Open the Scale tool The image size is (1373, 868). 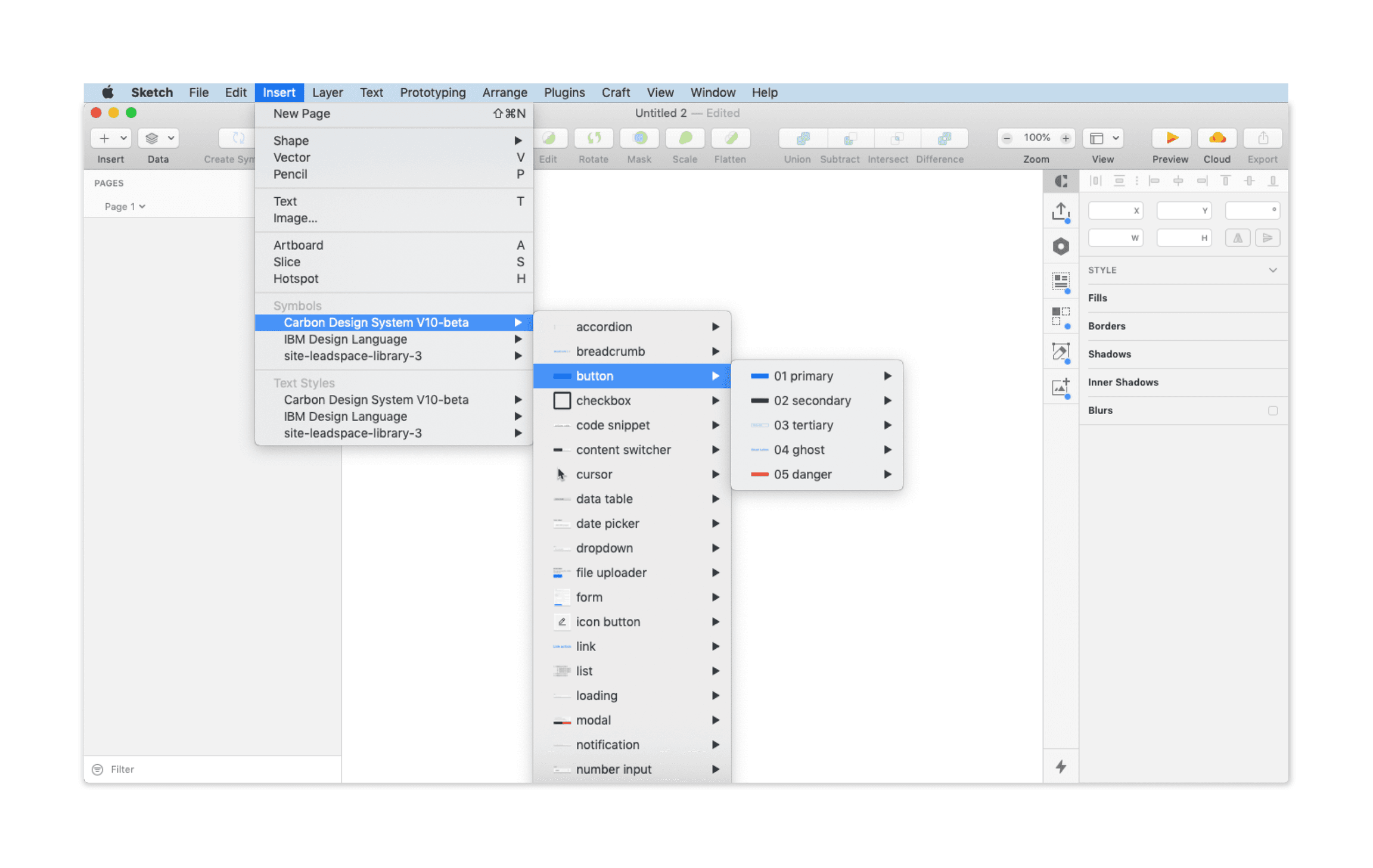(684, 138)
